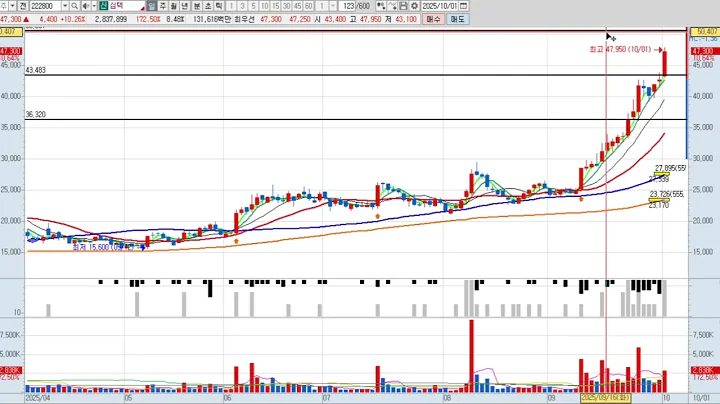Open the leftmost toolbar dropdown arrow

[x=12, y=6]
